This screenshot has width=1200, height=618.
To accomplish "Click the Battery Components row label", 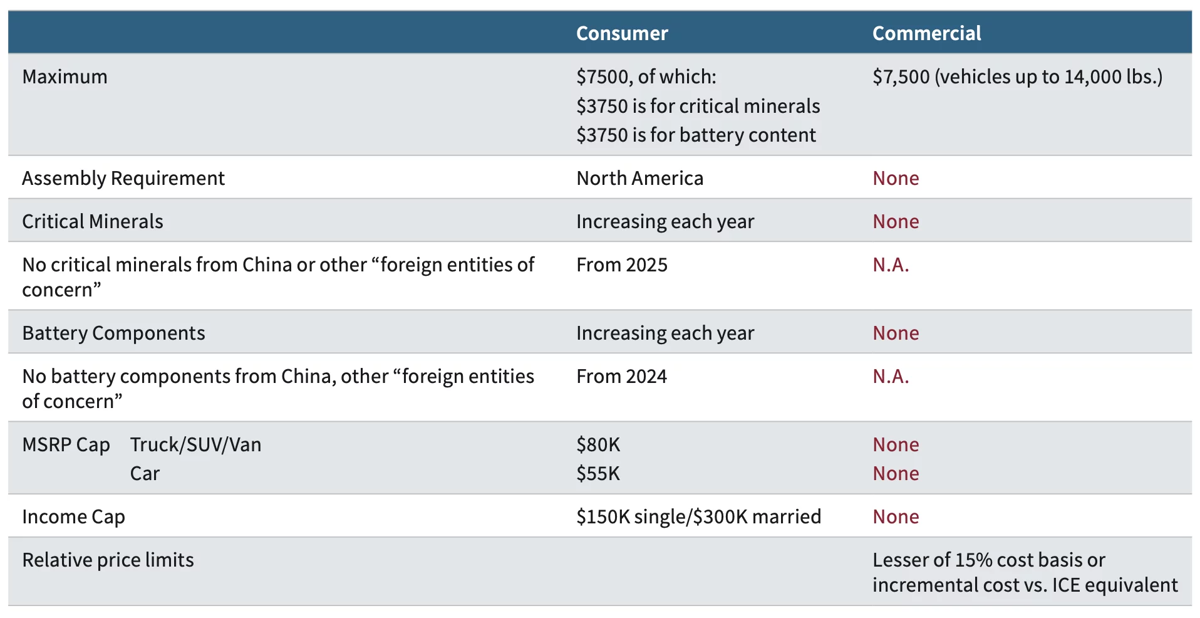I will click(113, 333).
